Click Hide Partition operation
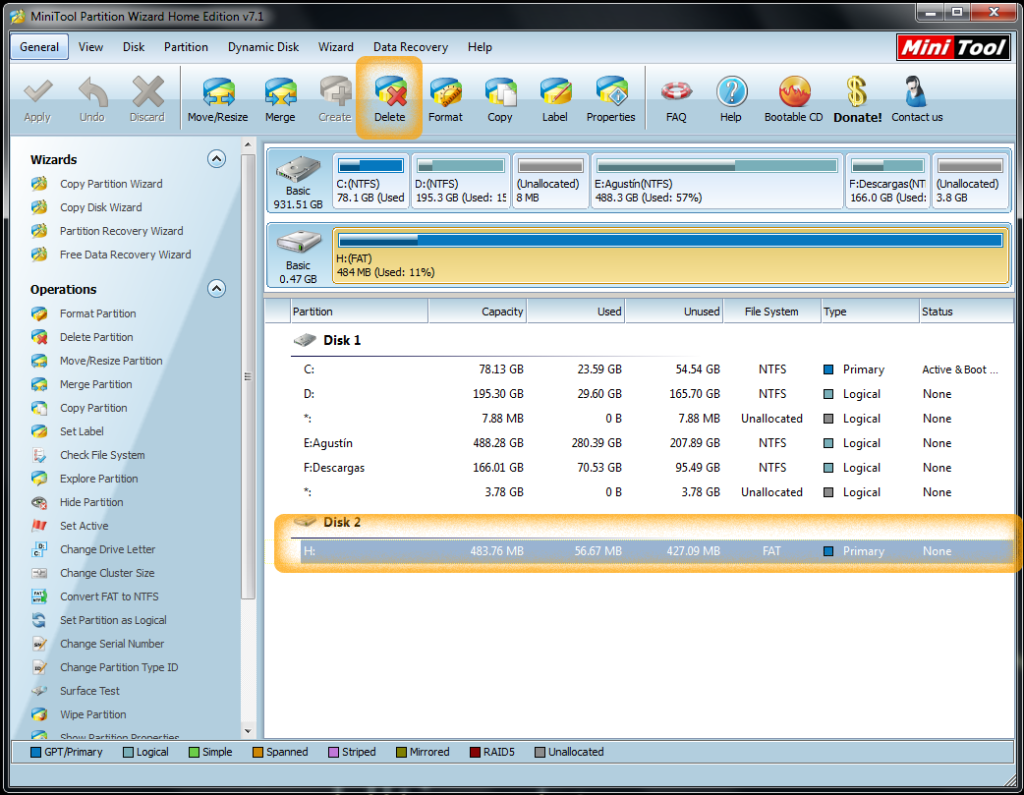Image resolution: width=1024 pixels, height=795 pixels. click(91, 502)
